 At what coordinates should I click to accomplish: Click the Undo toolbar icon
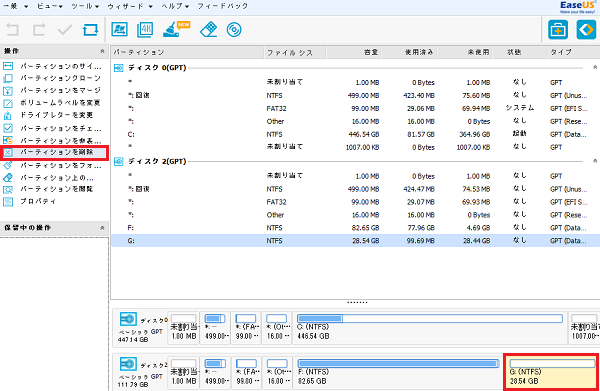(x=13, y=29)
